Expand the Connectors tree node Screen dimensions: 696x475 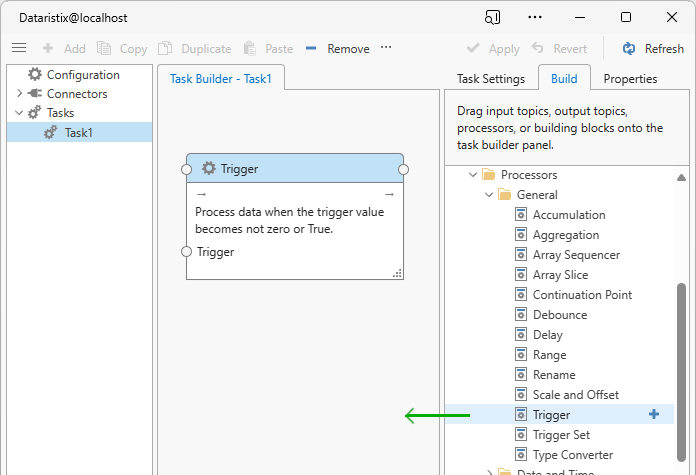pyautogui.click(x=19, y=94)
